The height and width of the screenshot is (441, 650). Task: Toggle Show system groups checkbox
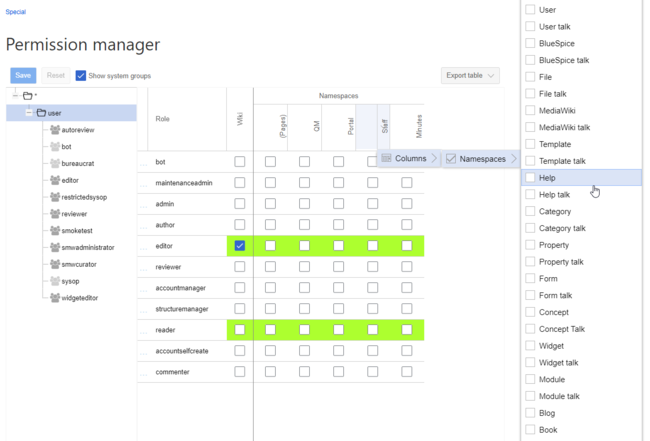click(81, 76)
